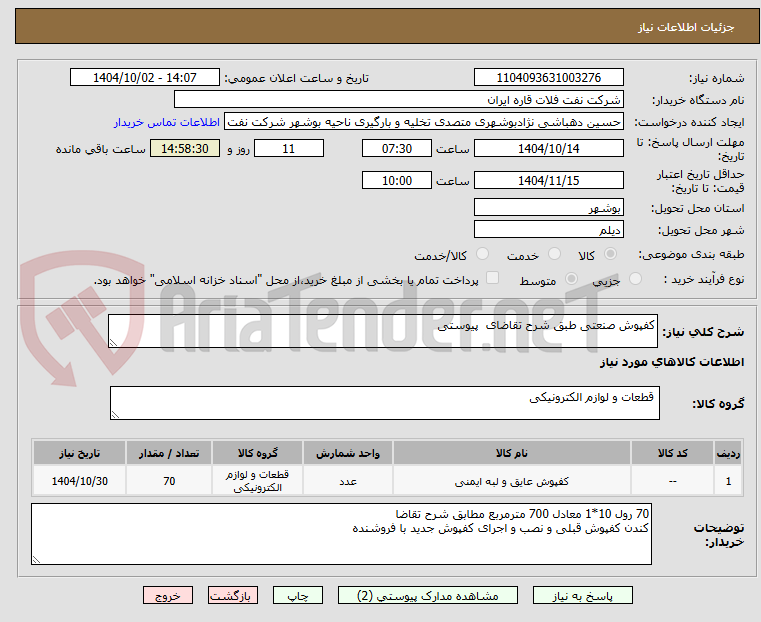Viewport: 761px width, 622px height.
Task: Click the جزئیات اطلاعات نیاز header title
Action: click(x=685, y=27)
